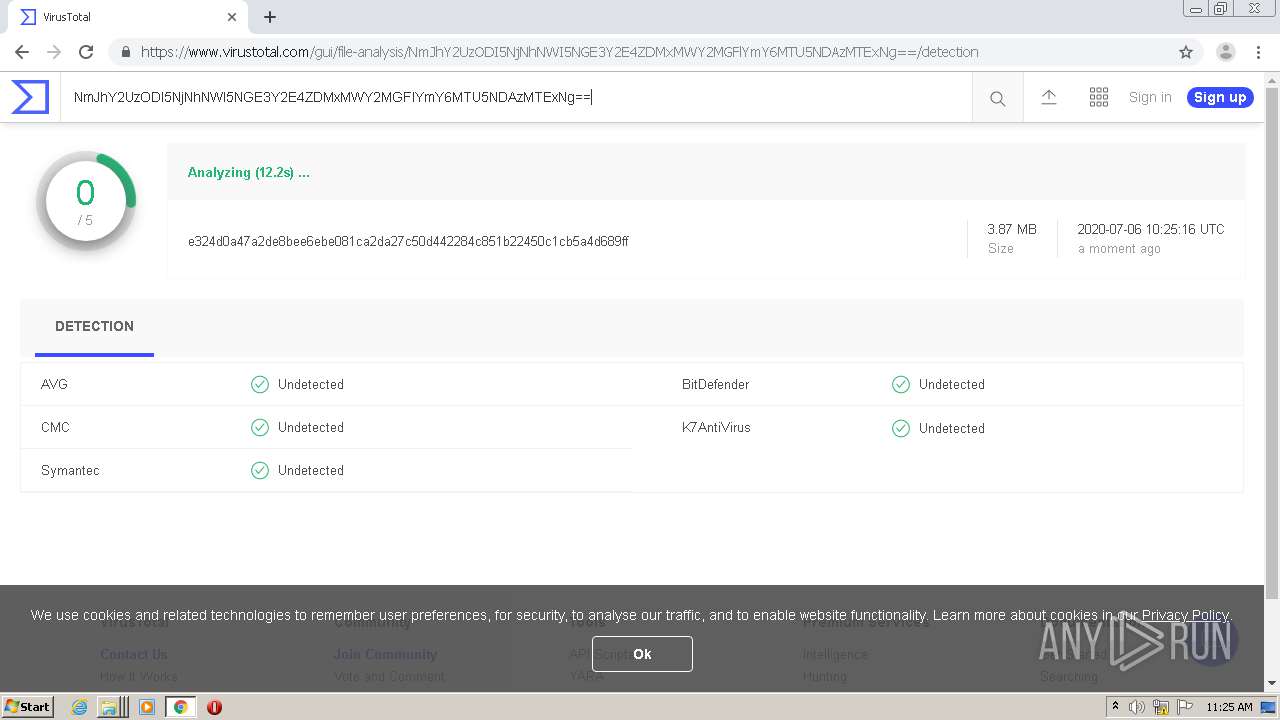Screen dimensions: 1280x720
Task: Switch to the DETECTION tab
Action: 94,326
